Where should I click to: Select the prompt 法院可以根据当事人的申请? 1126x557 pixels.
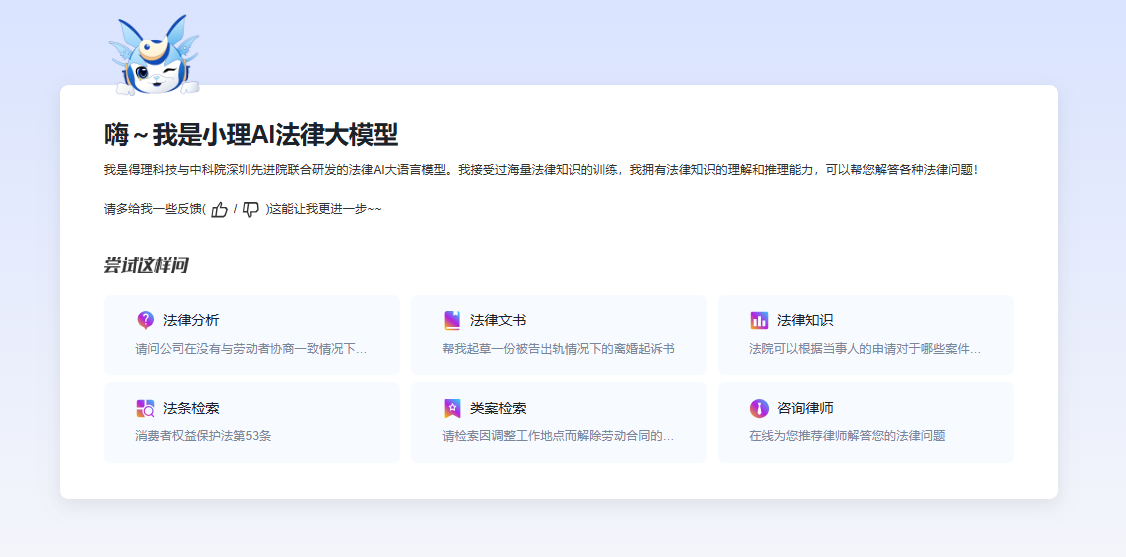pyautogui.click(x=865, y=350)
